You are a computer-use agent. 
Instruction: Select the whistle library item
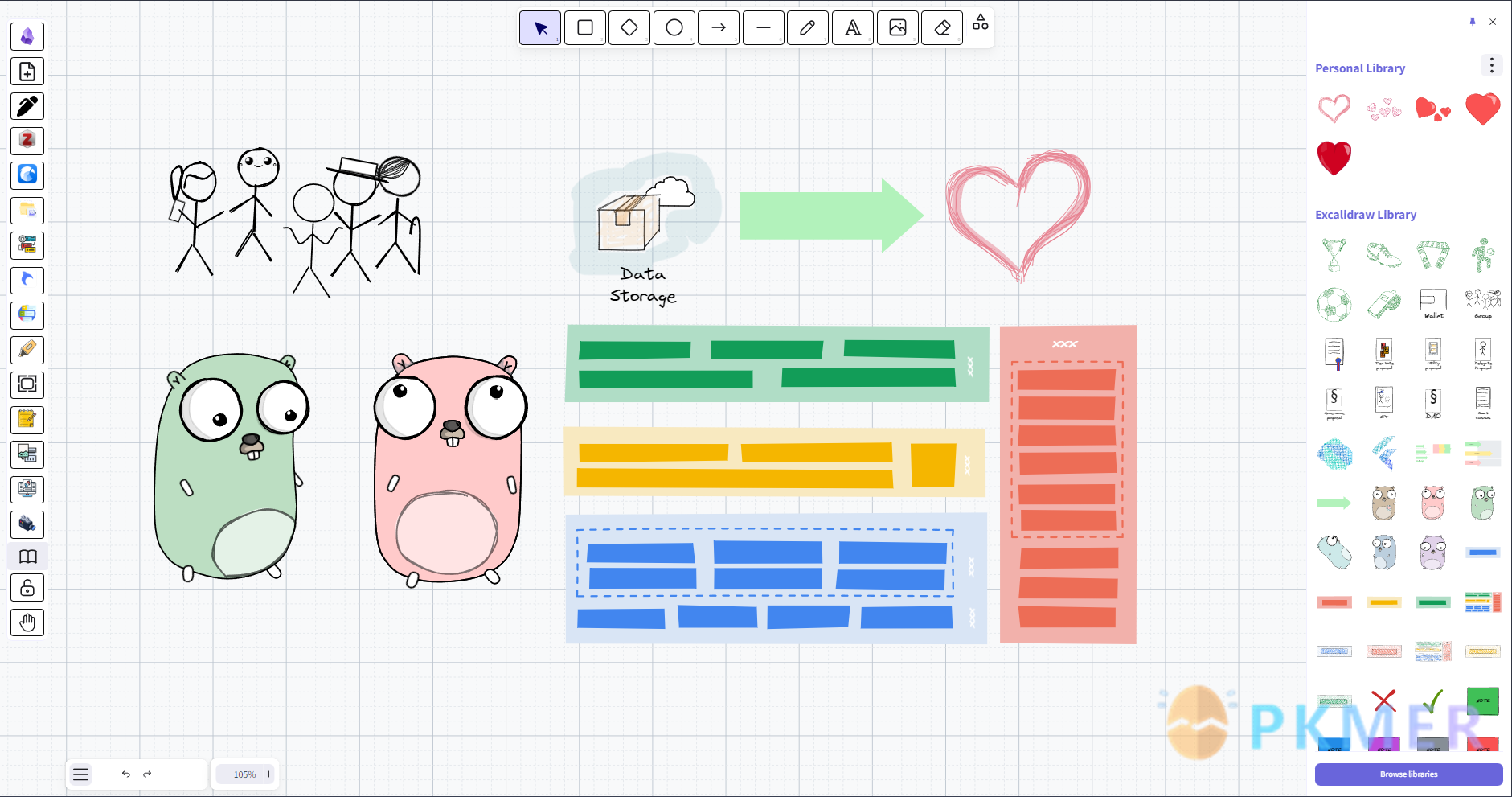pos(1383,305)
